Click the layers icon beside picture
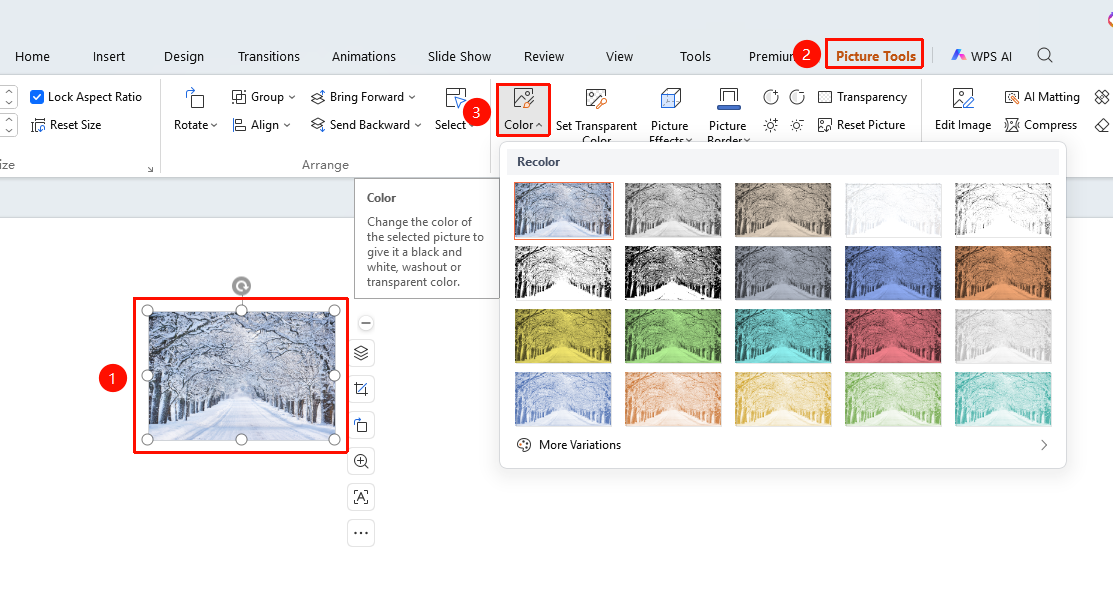The image size is (1113, 606). (361, 353)
